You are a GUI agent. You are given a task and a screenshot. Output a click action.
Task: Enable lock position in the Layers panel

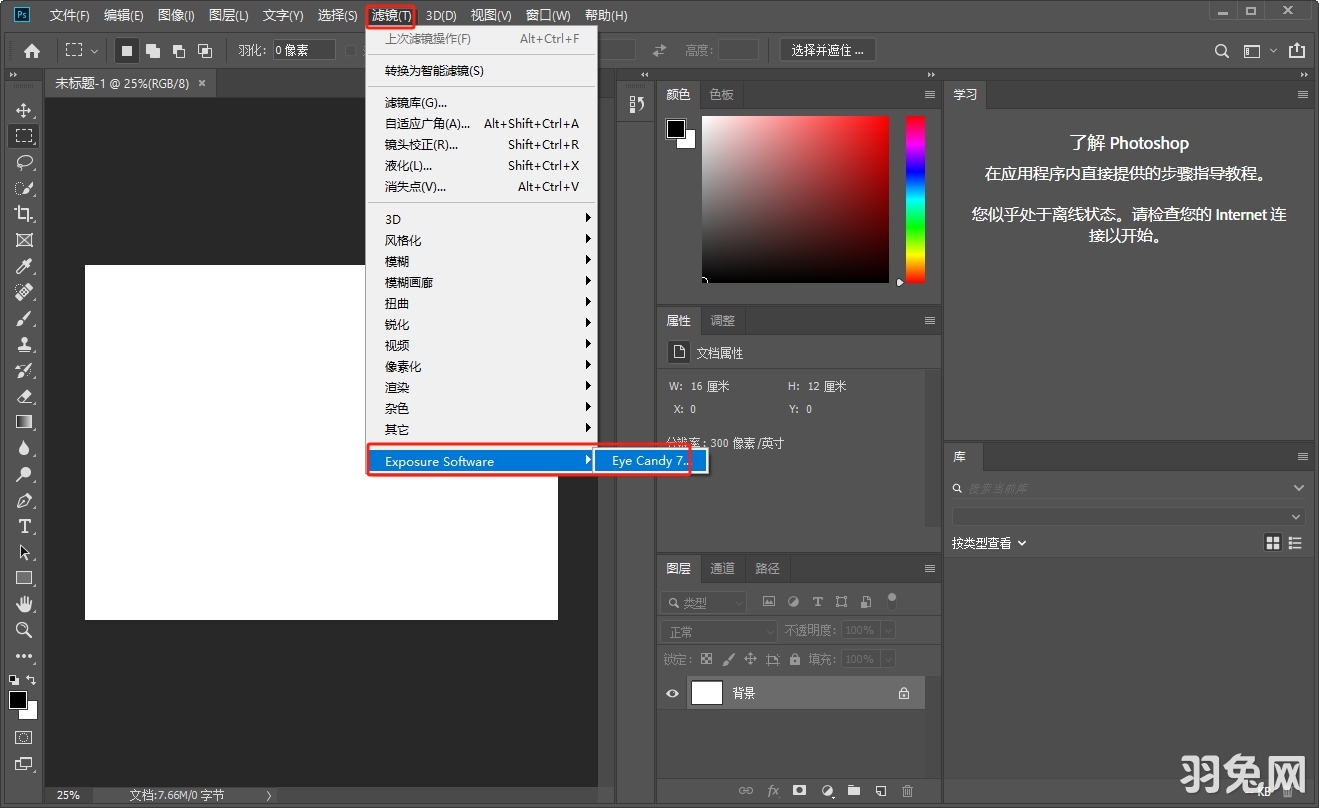[x=750, y=659]
